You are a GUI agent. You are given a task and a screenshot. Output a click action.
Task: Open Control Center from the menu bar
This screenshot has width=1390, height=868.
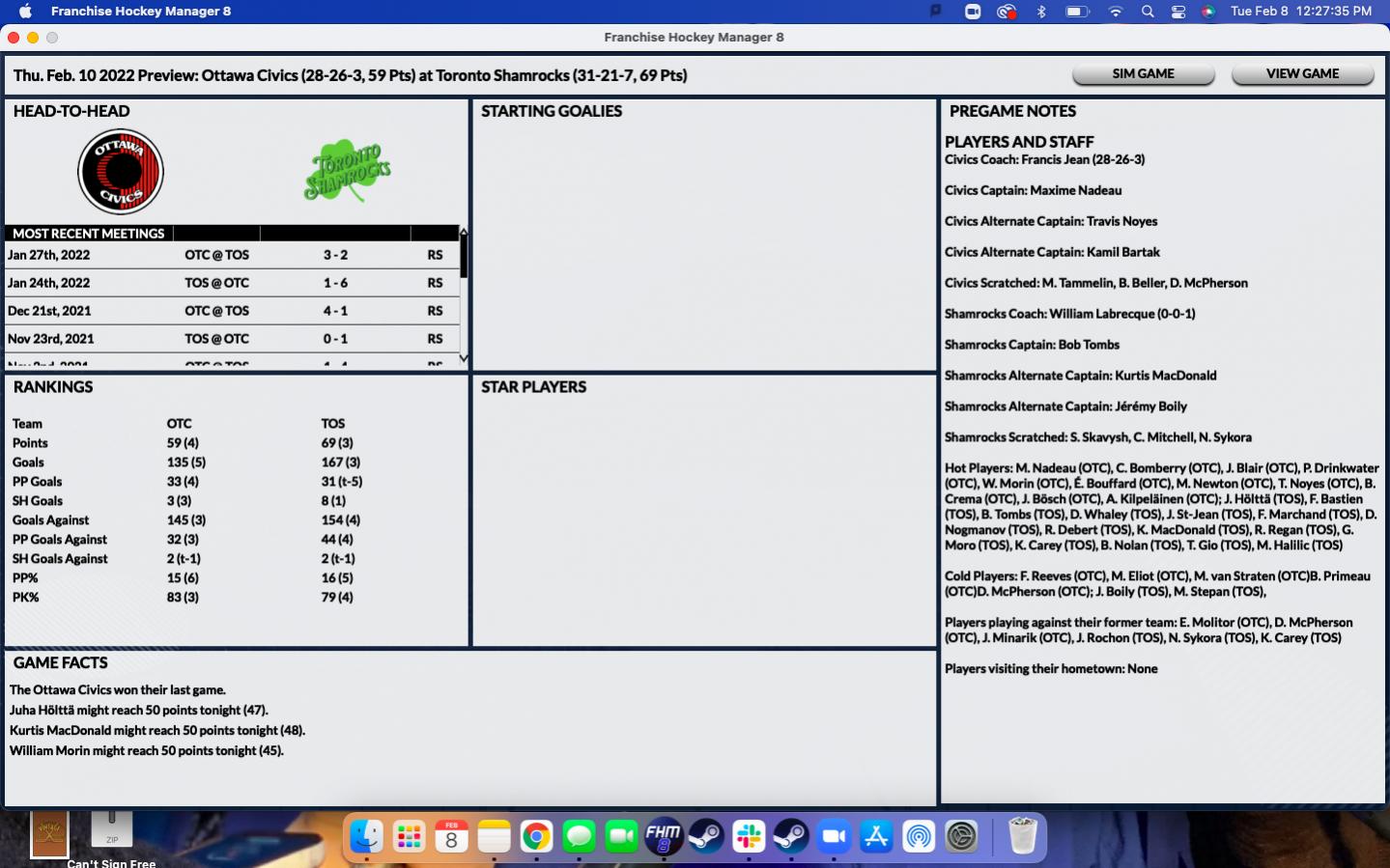point(1178,12)
